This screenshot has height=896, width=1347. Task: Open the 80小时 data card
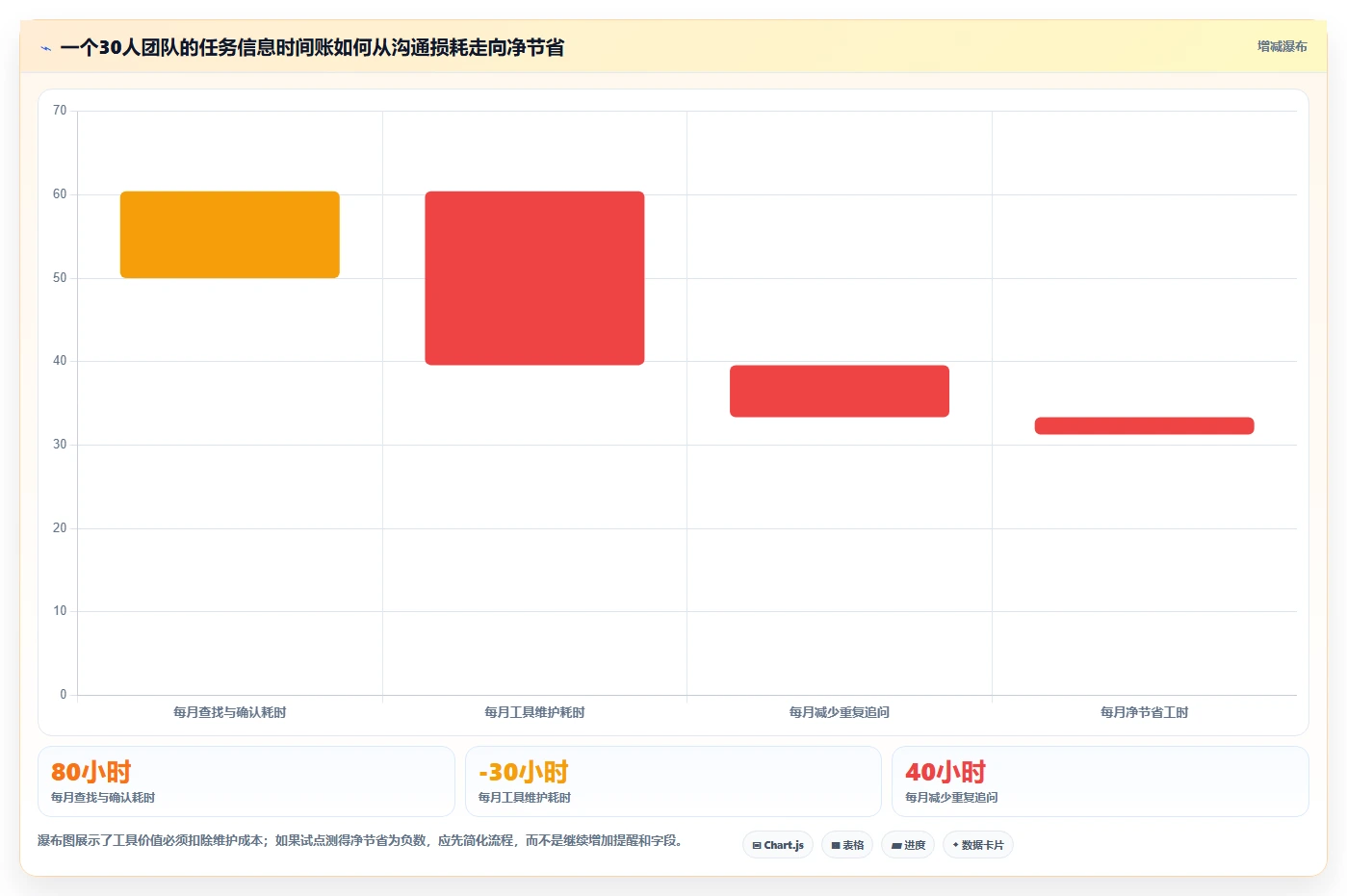246,781
